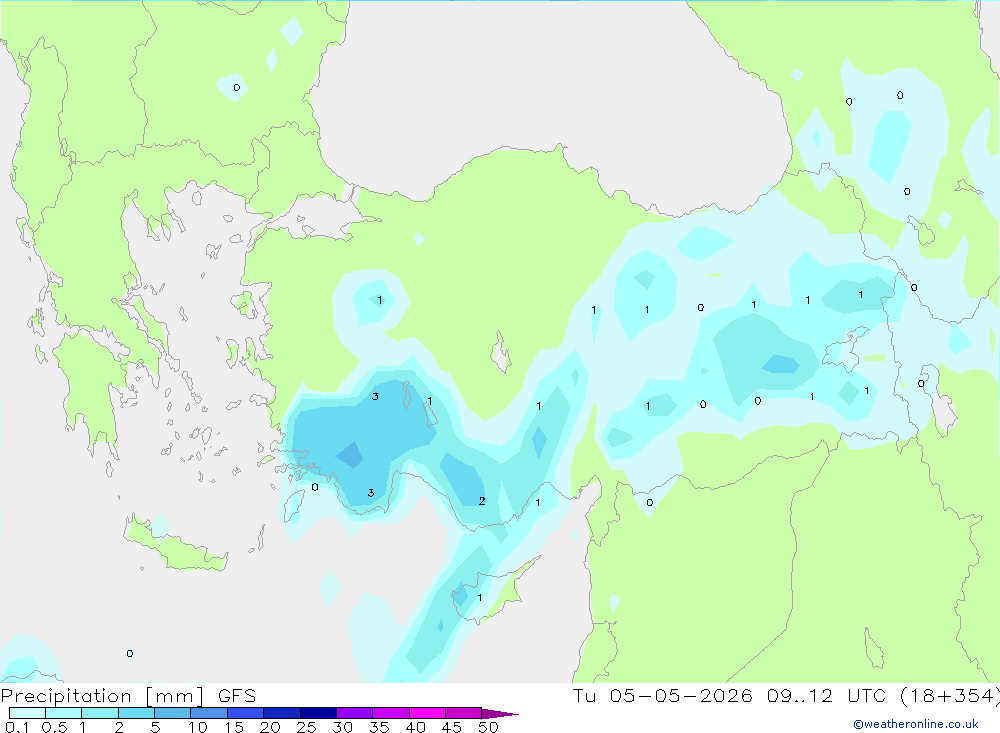The image size is (1000, 733).
Task: Click the 25–30 mm navy legend swatch
Action: point(318,713)
